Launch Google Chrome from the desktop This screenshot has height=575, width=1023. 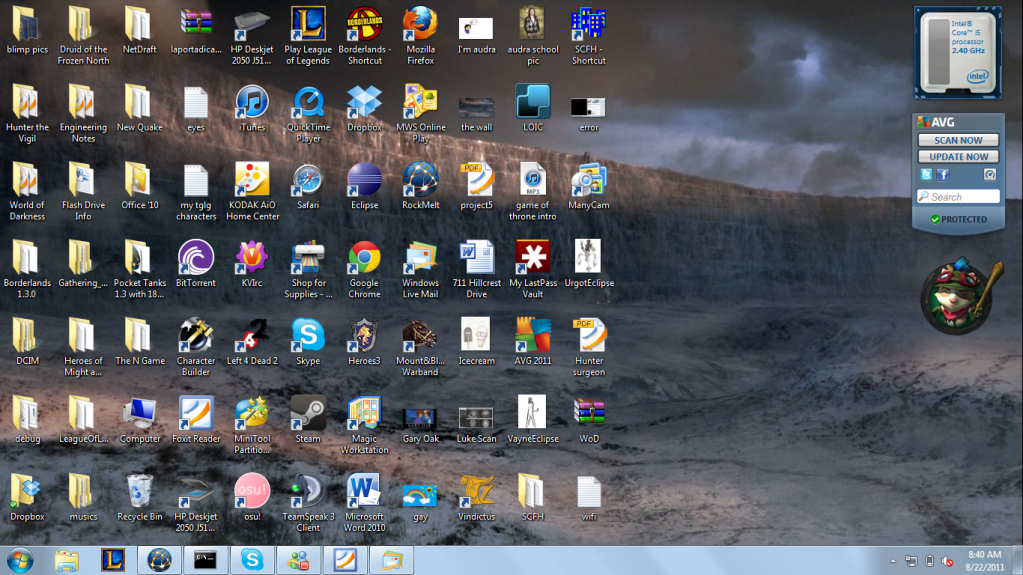tap(364, 258)
